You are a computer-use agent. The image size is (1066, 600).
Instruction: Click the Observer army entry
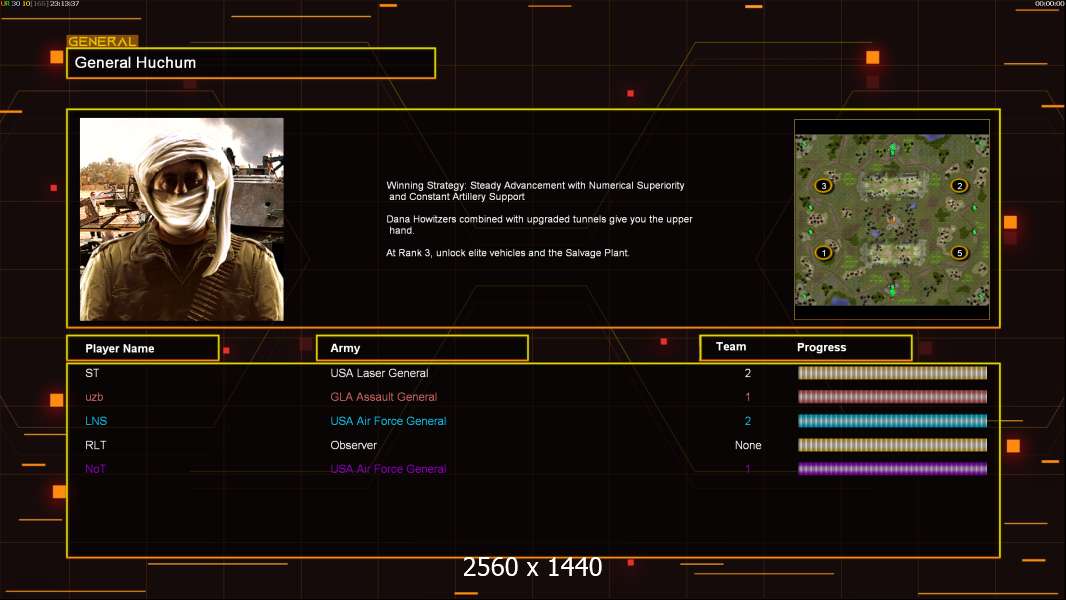click(353, 445)
